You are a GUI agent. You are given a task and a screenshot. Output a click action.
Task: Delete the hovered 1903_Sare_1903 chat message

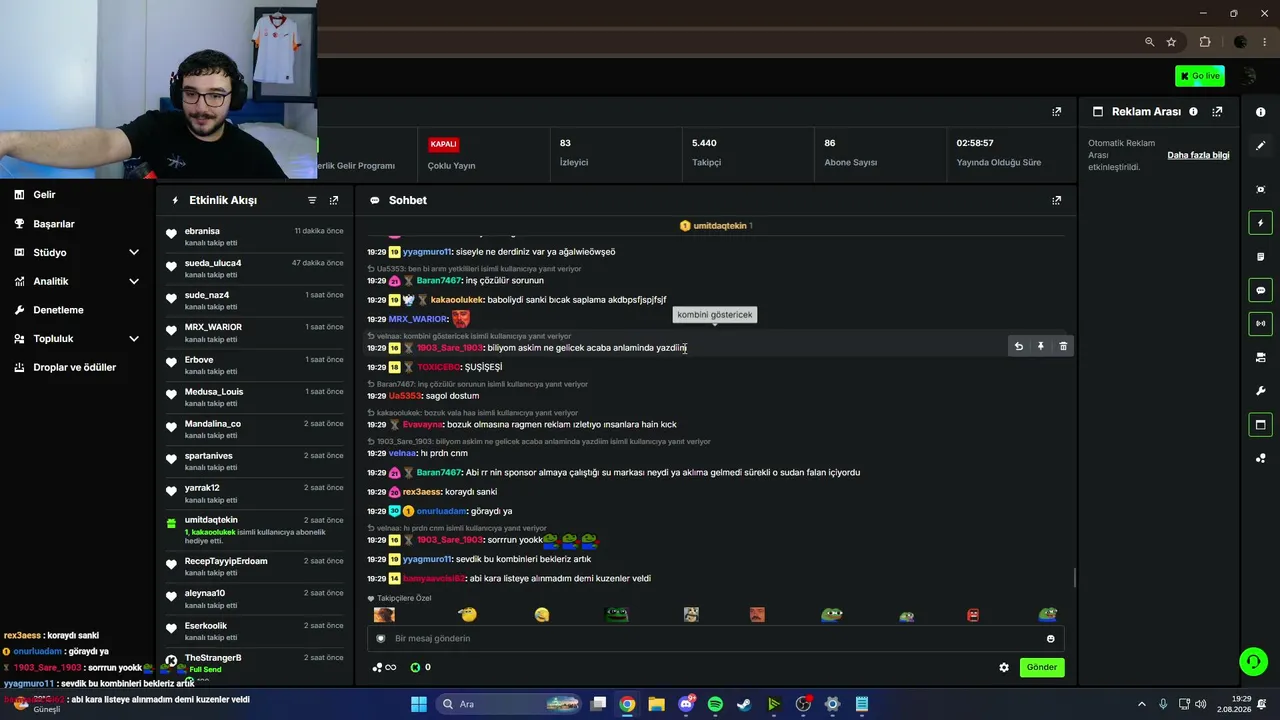[x=1063, y=347]
